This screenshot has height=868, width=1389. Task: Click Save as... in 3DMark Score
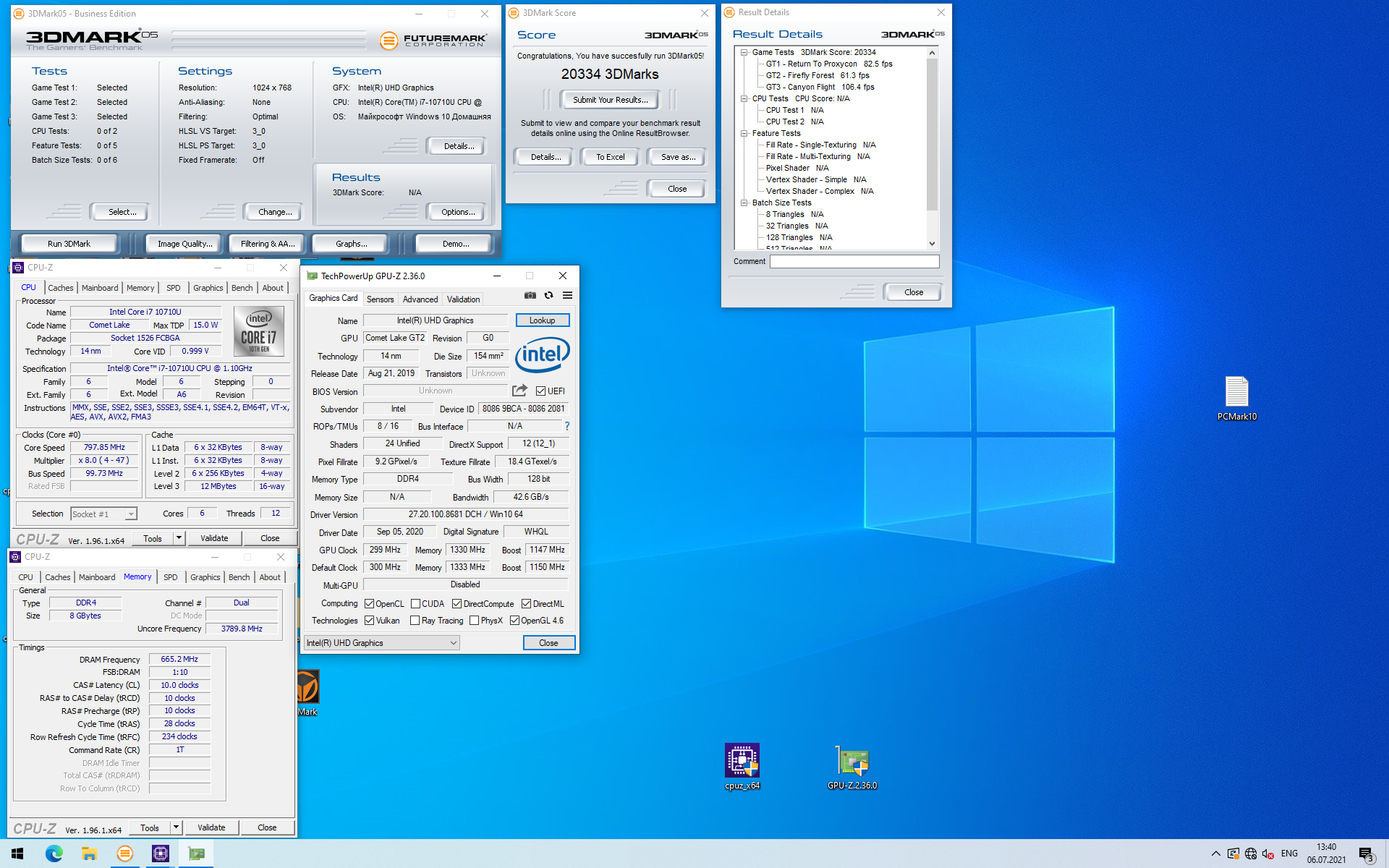tap(678, 157)
